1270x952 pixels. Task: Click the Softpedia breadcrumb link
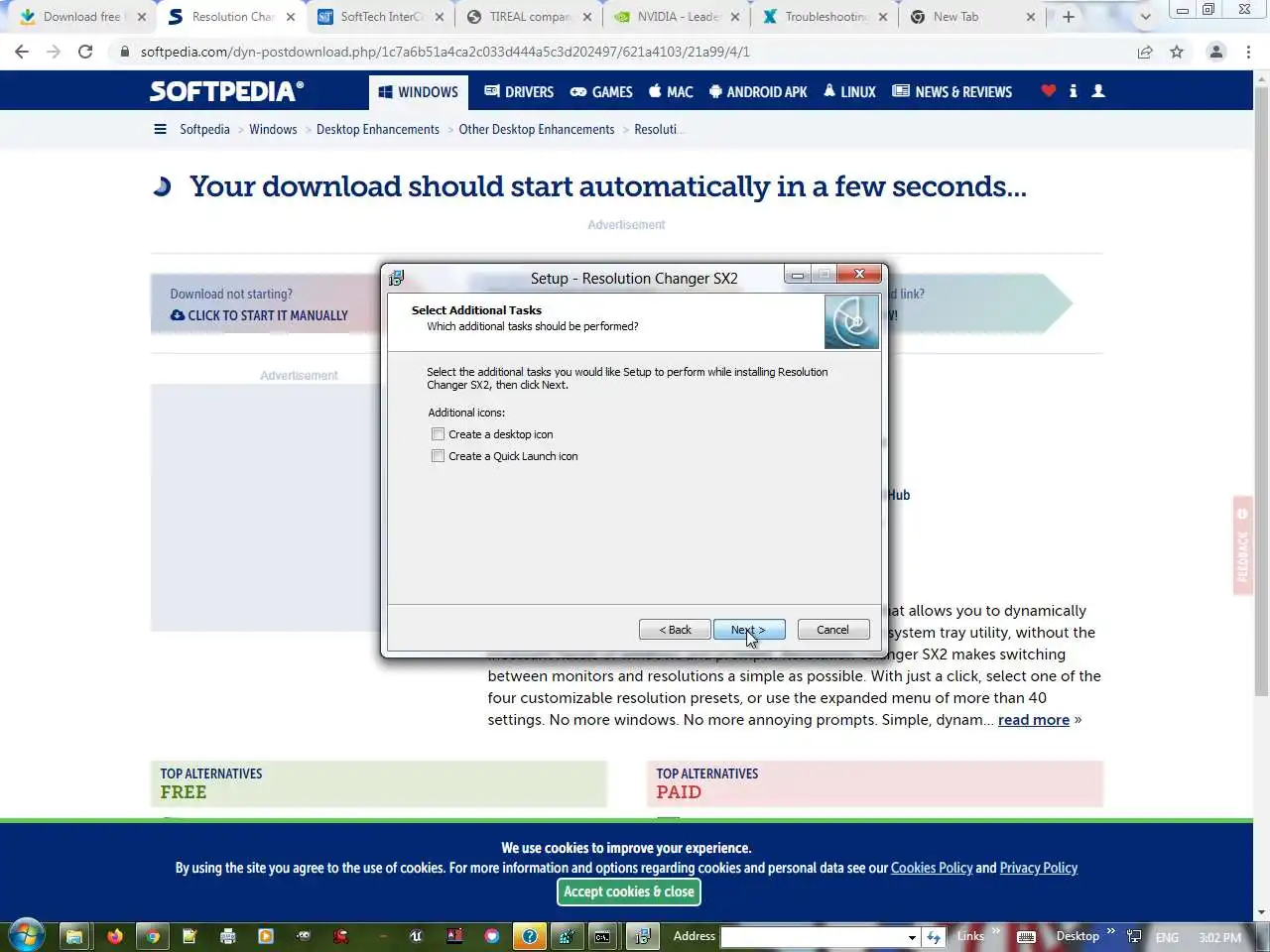[204, 130]
